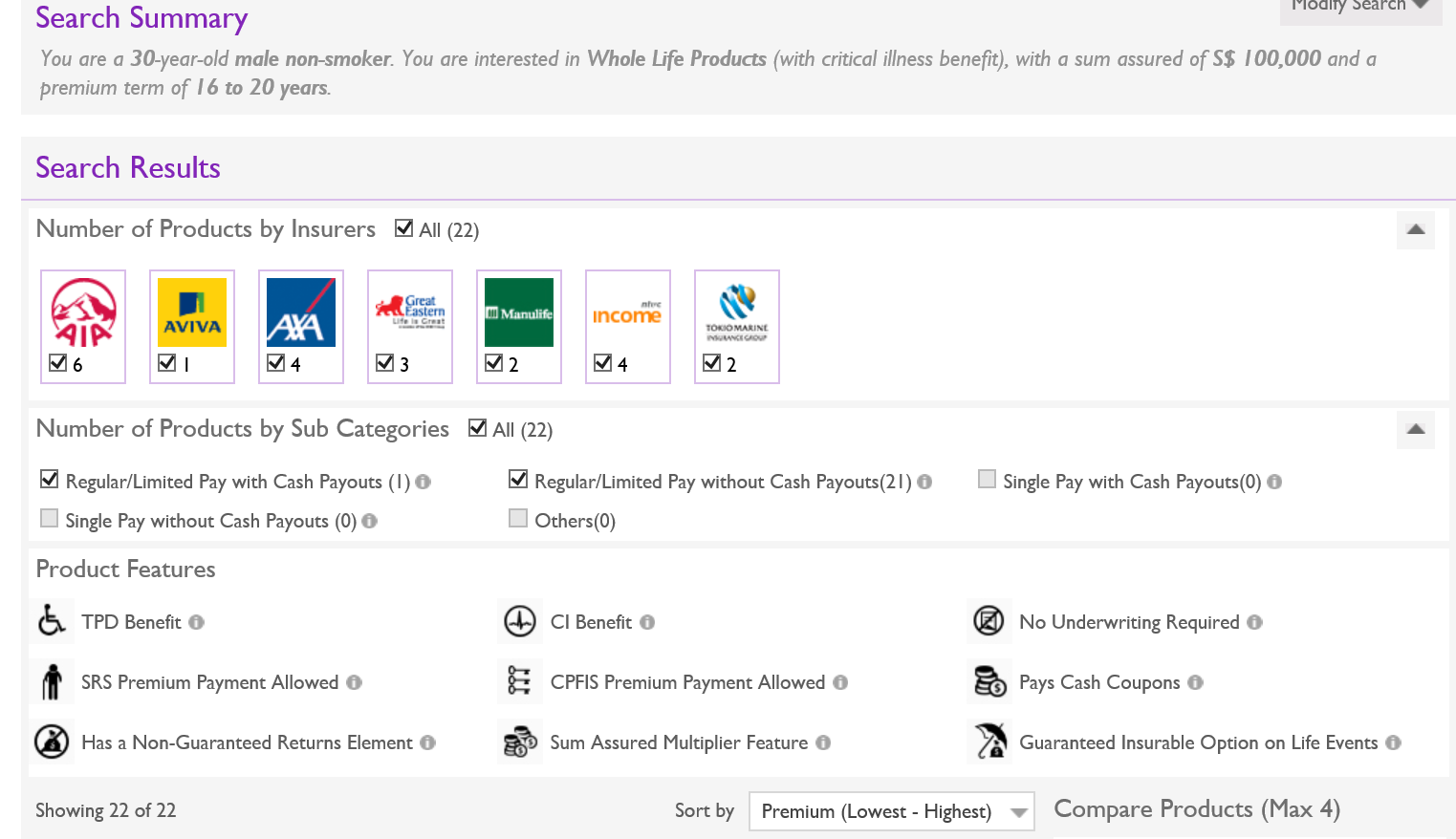Click the Tokio Marine logo
This screenshot has width=1456, height=839.
[737, 312]
